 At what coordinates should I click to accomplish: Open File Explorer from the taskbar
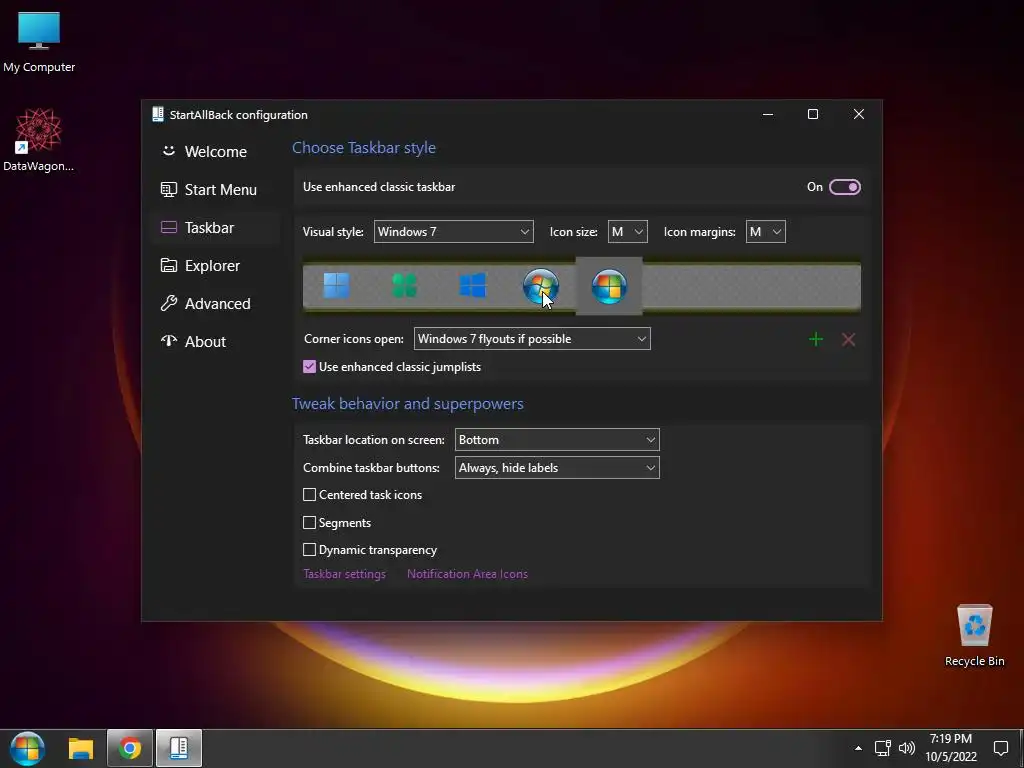[81, 748]
